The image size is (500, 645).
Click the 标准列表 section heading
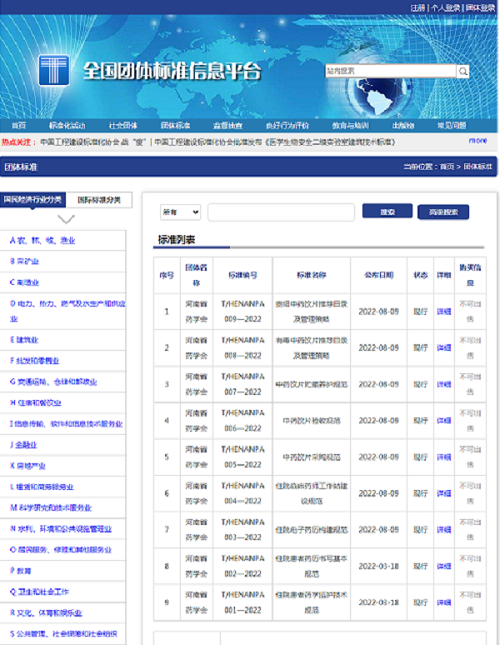176,239
